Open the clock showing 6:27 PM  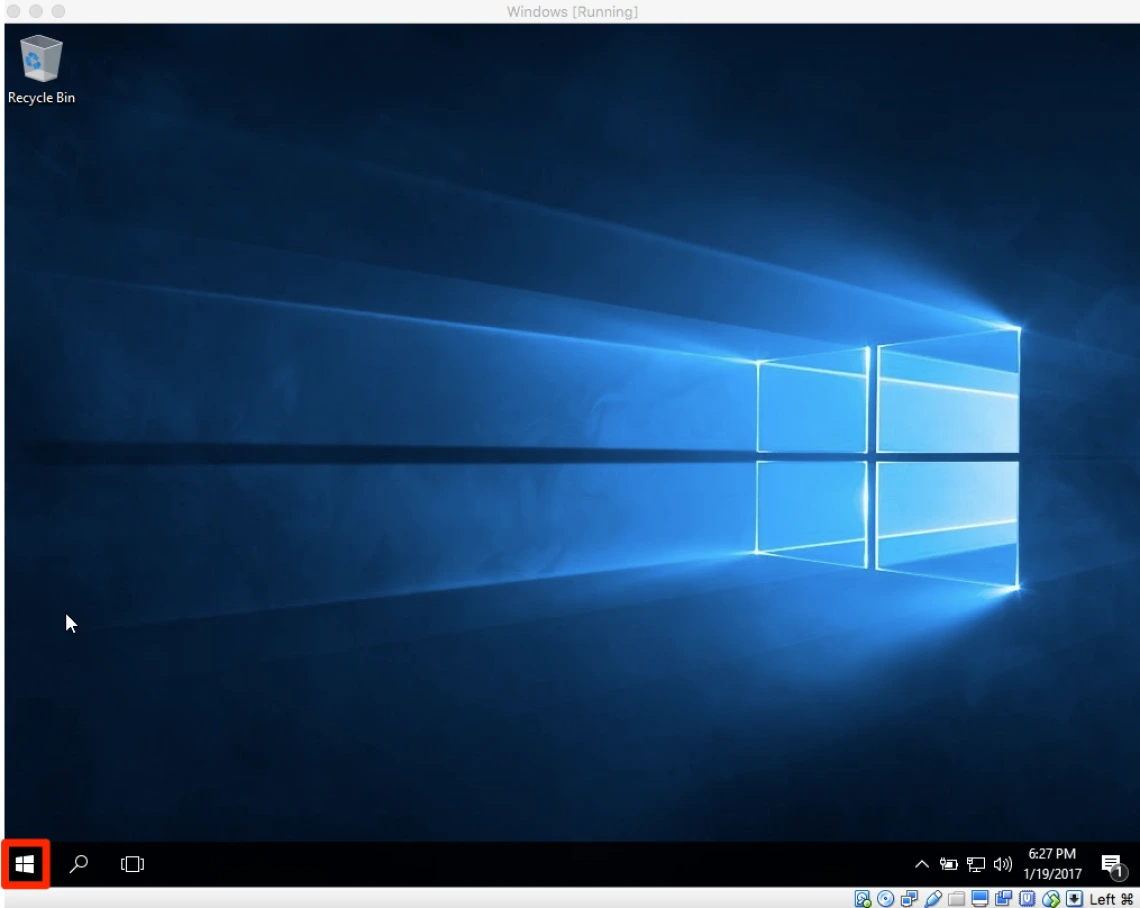click(x=1052, y=864)
